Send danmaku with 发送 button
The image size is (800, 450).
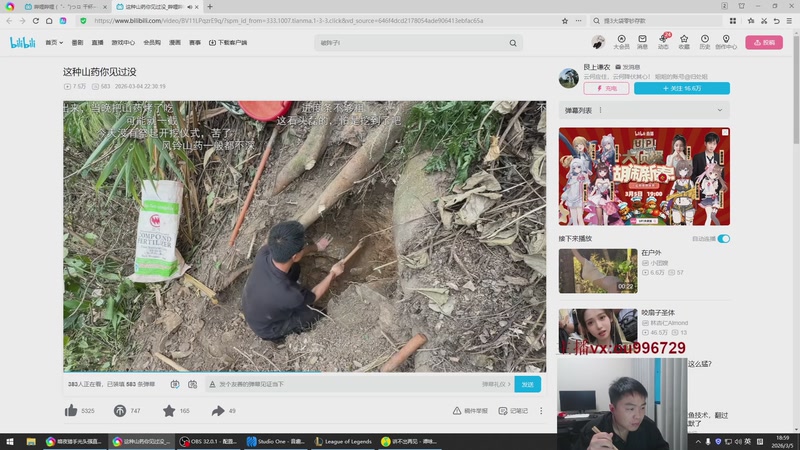tap(528, 384)
